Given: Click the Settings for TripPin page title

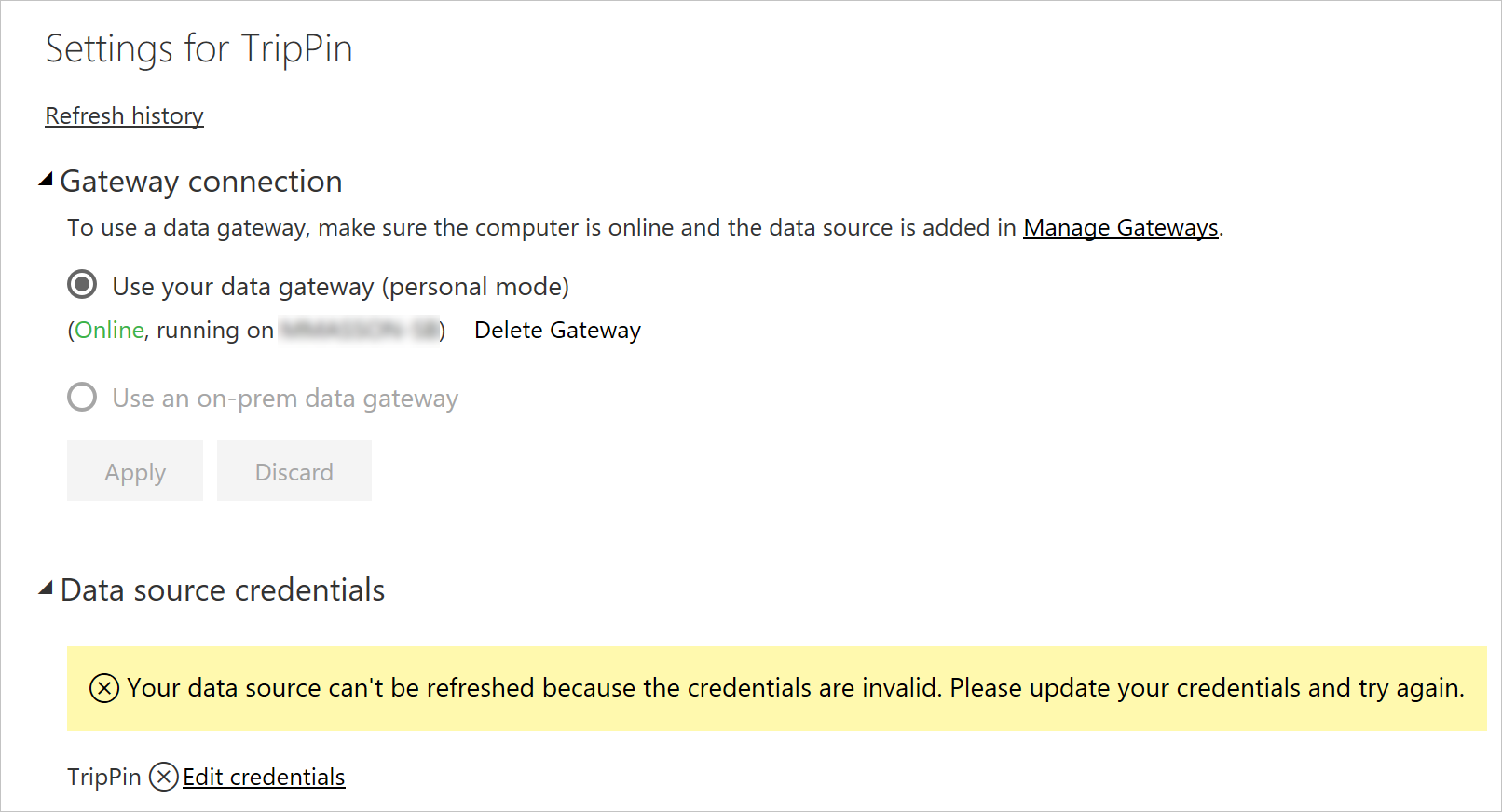Looking at the screenshot, I should (x=199, y=49).
